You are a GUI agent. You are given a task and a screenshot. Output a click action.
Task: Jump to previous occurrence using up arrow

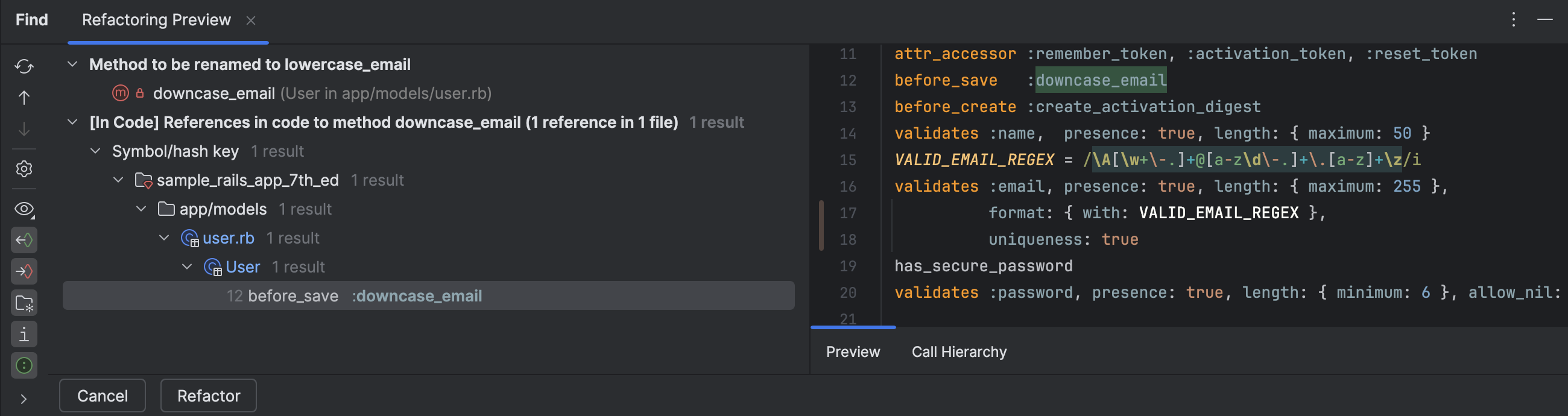point(24,96)
